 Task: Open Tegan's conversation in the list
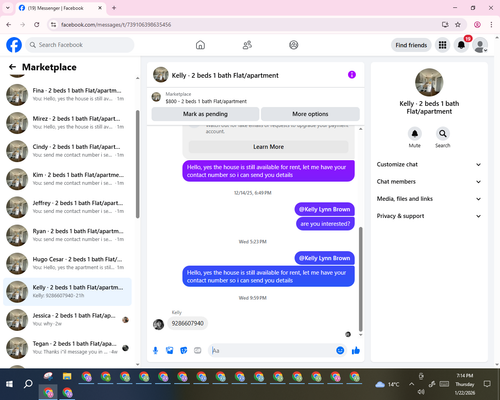coord(67,348)
